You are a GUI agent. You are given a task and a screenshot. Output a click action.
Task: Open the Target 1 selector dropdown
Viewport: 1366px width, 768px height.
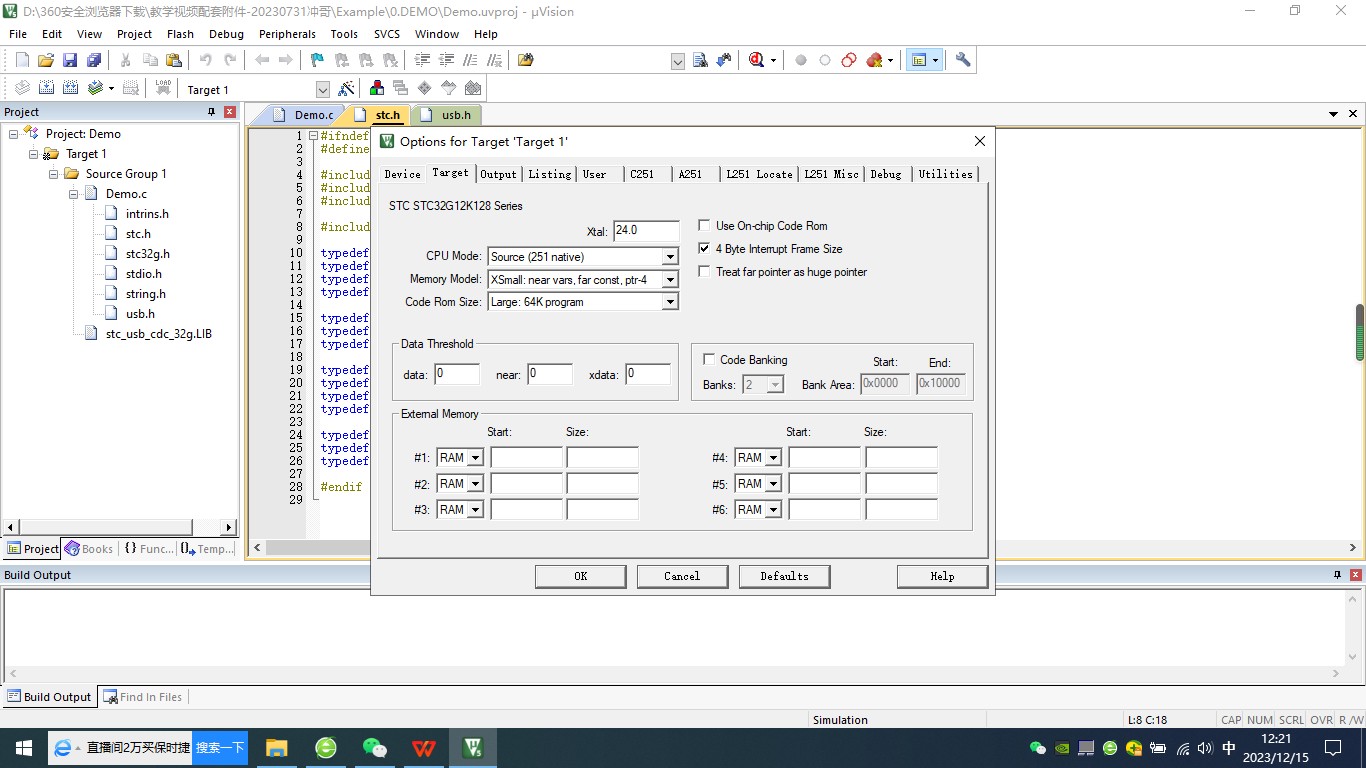click(x=322, y=89)
